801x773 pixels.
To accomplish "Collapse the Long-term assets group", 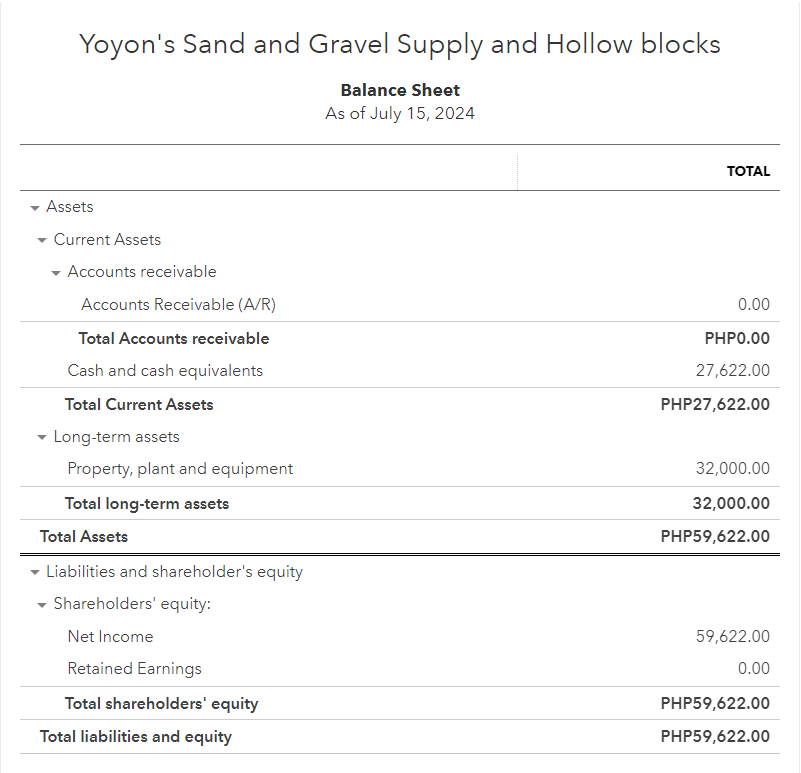I will click(42, 437).
